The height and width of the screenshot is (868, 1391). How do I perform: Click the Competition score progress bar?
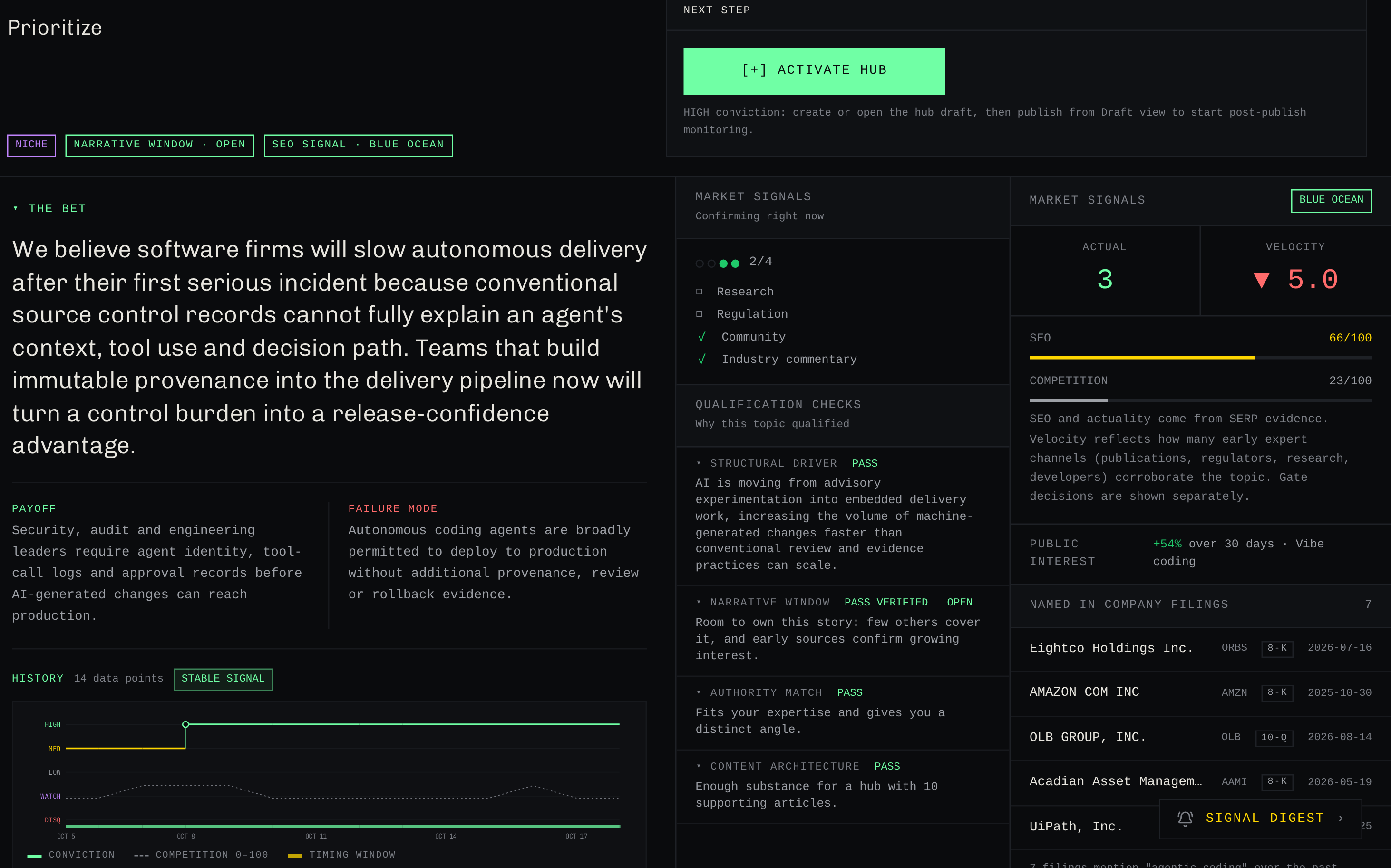(1200, 400)
